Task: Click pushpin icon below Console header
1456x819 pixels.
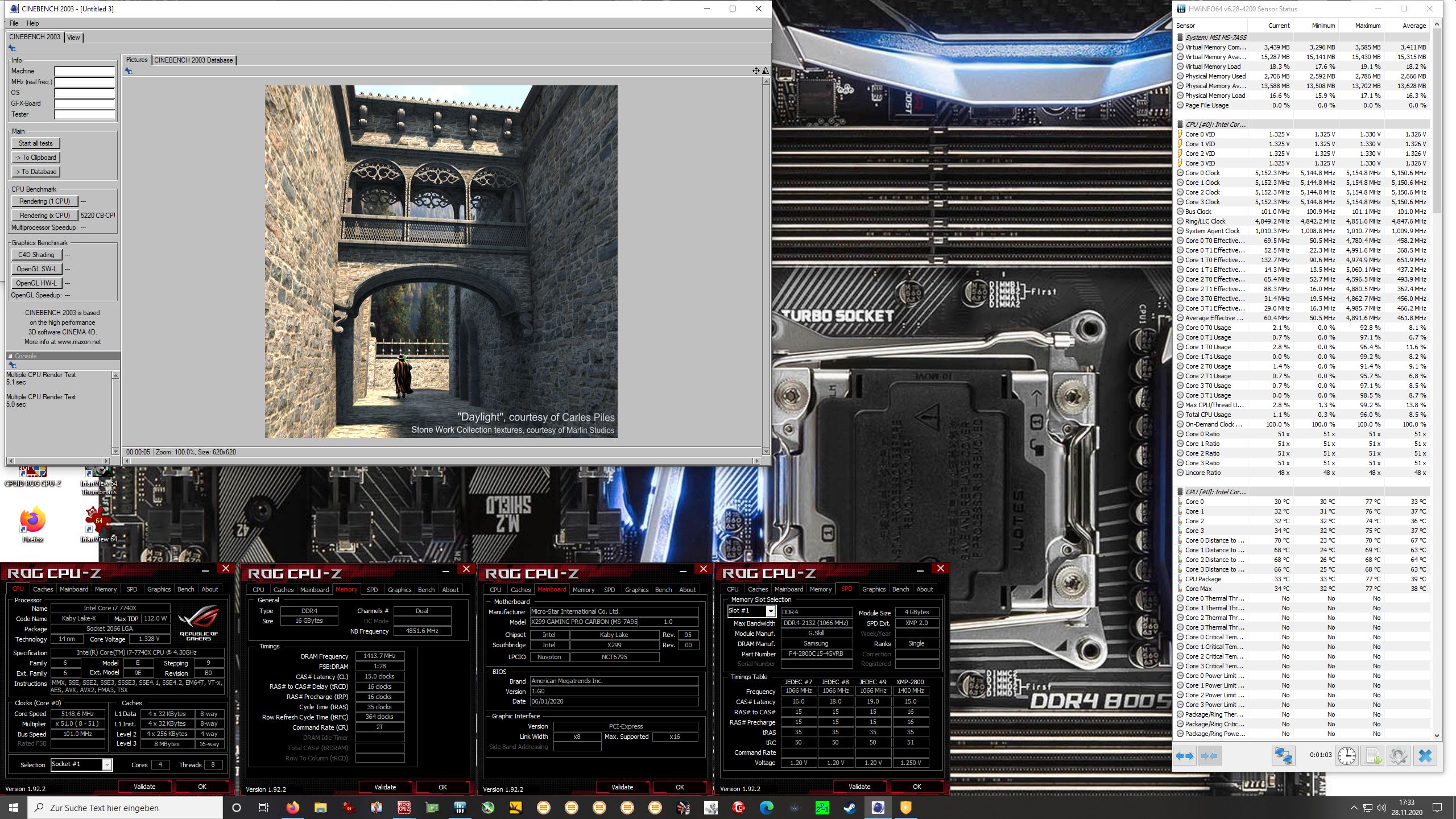Action: (x=12, y=365)
